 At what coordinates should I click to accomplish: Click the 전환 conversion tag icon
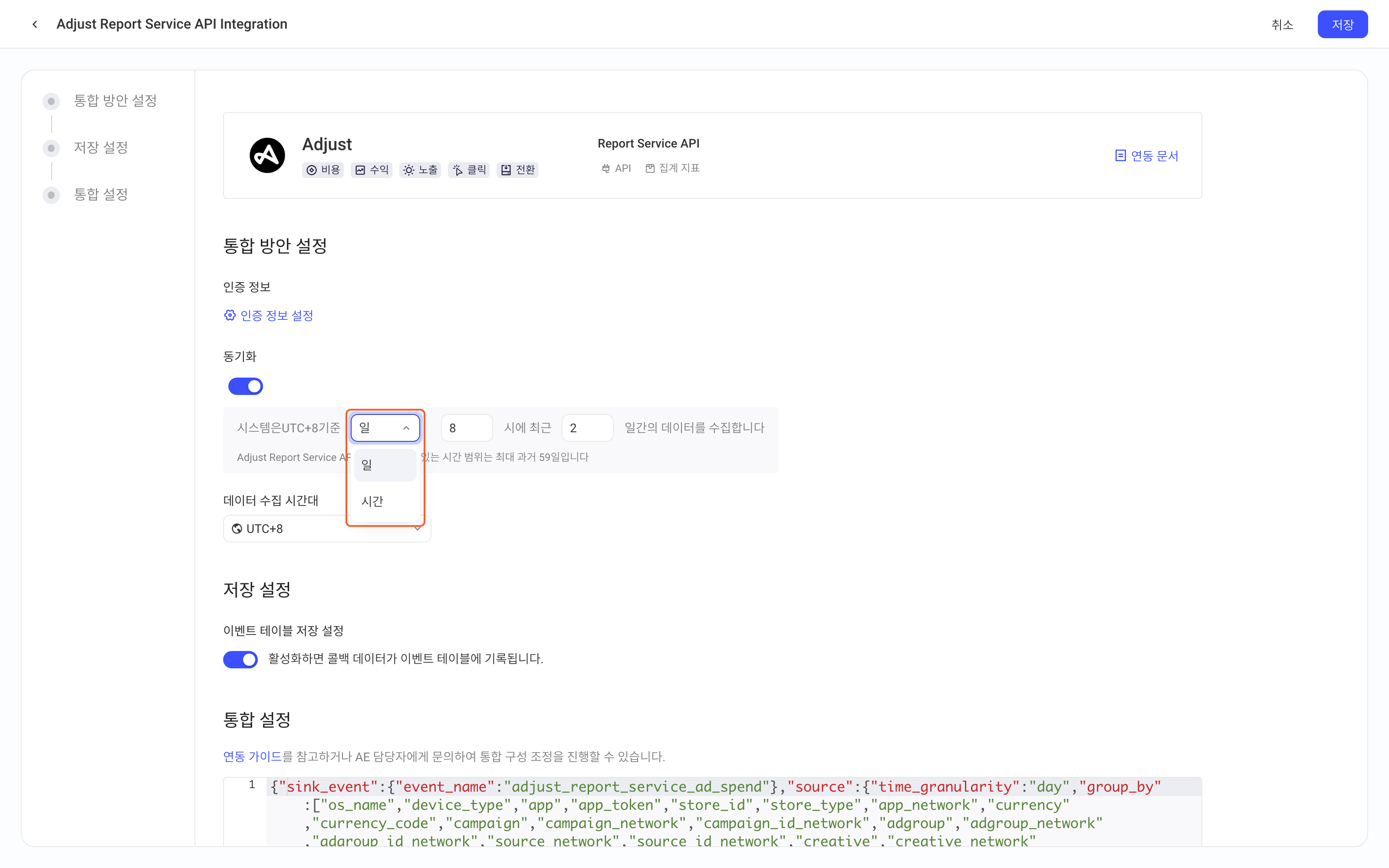pyautogui.click(x=506, y=170)
